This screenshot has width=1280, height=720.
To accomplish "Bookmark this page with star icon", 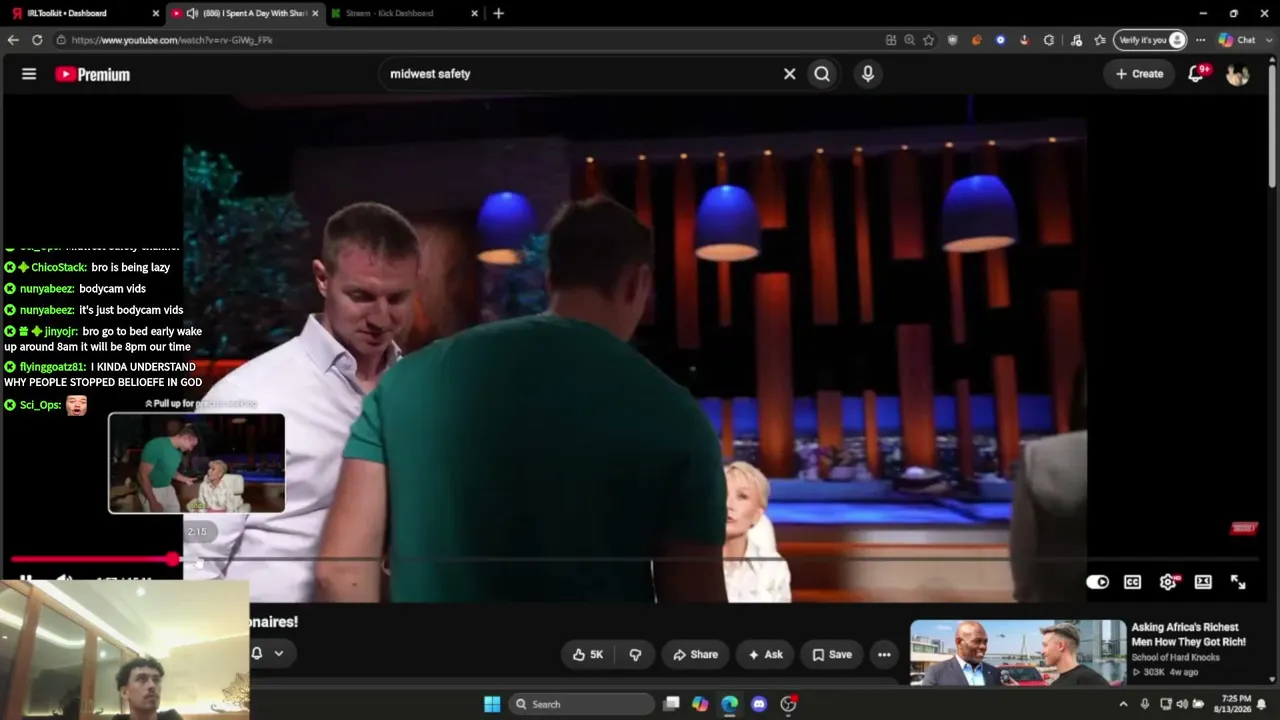I will point(929,40).
